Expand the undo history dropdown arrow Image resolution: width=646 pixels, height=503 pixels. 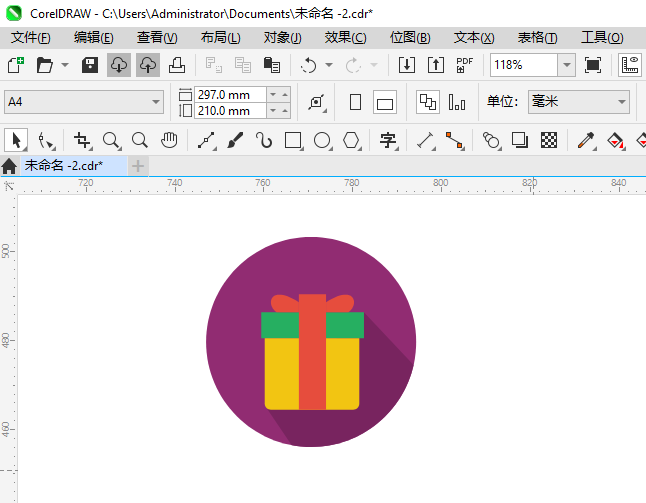329,65
